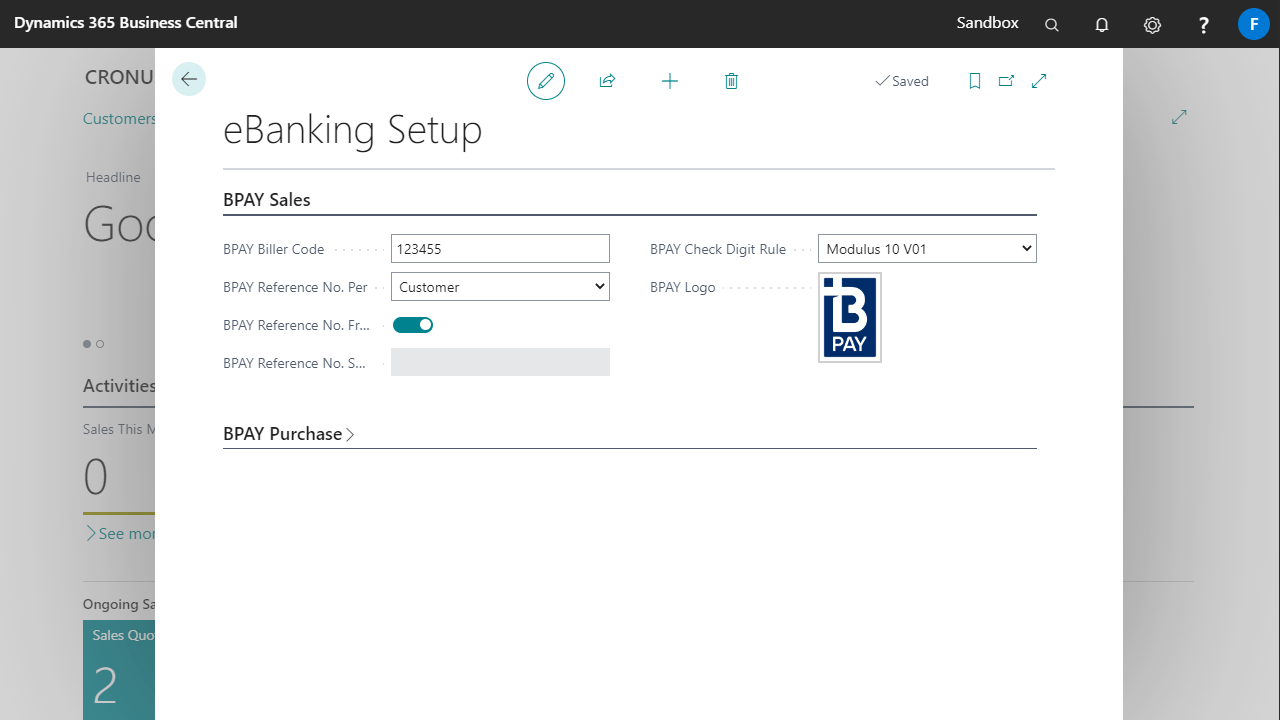Go back with the arrow button

[189, 79]
